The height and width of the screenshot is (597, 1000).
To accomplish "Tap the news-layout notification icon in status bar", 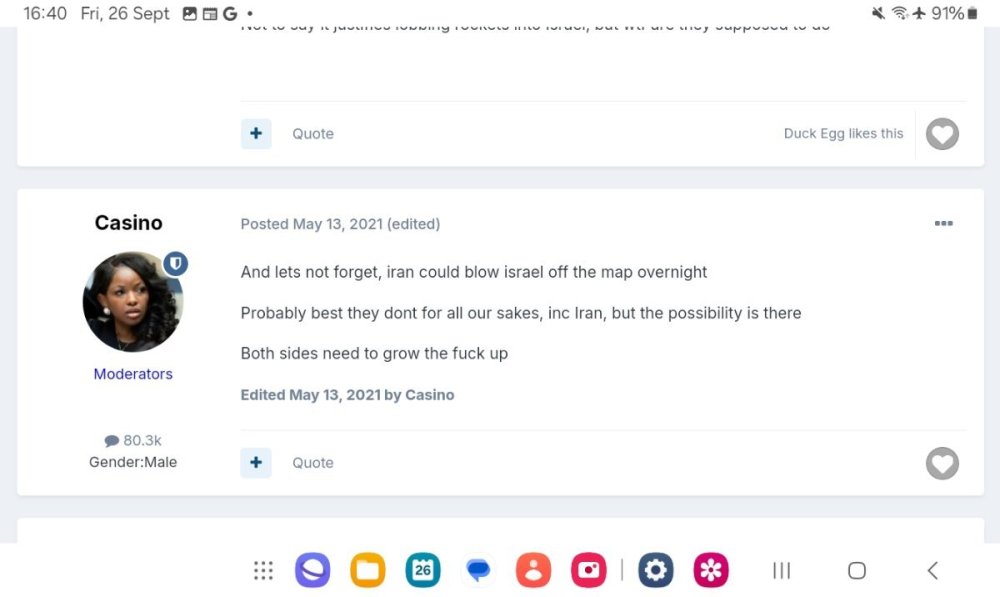I will [x=210, y=13].
